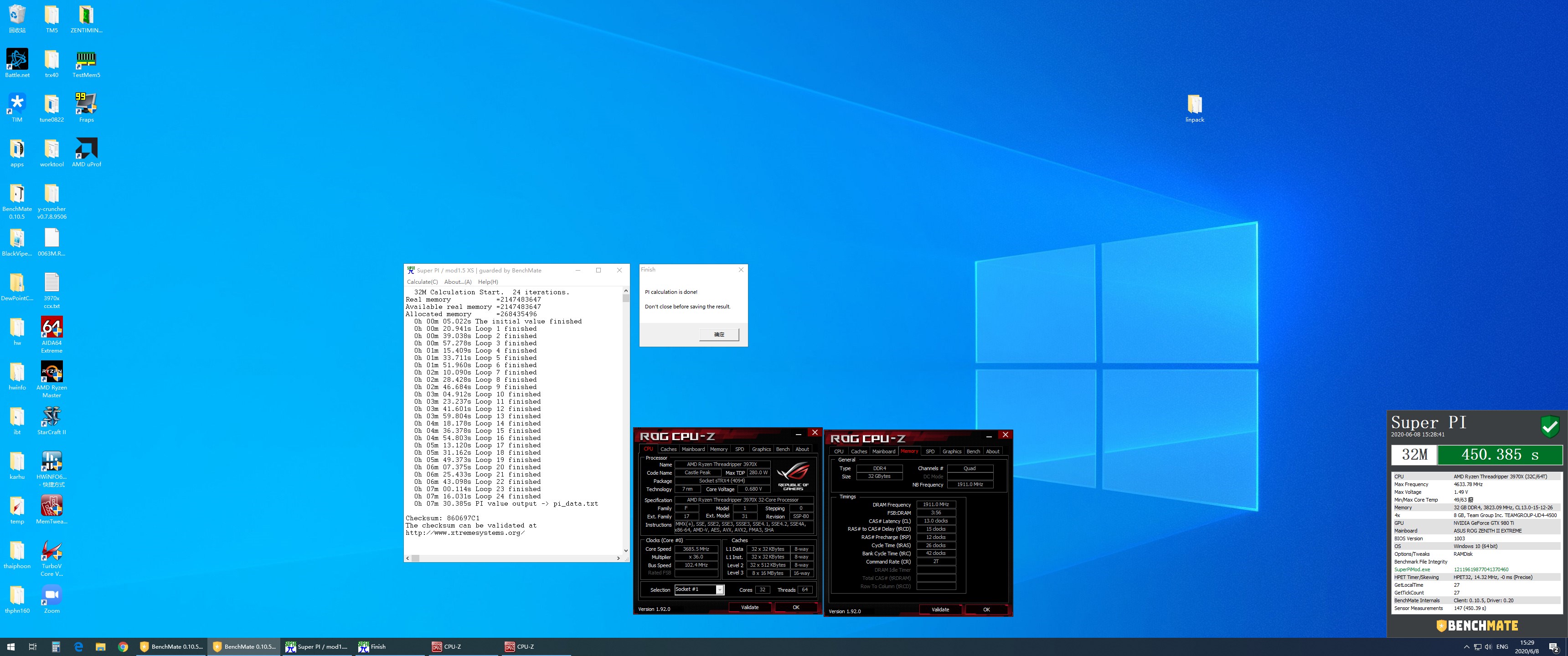Open the y-cruncher v0.7.8.9506 folder
The height and width of the screenshot is (656, 1568).
(x=52, y=201)
